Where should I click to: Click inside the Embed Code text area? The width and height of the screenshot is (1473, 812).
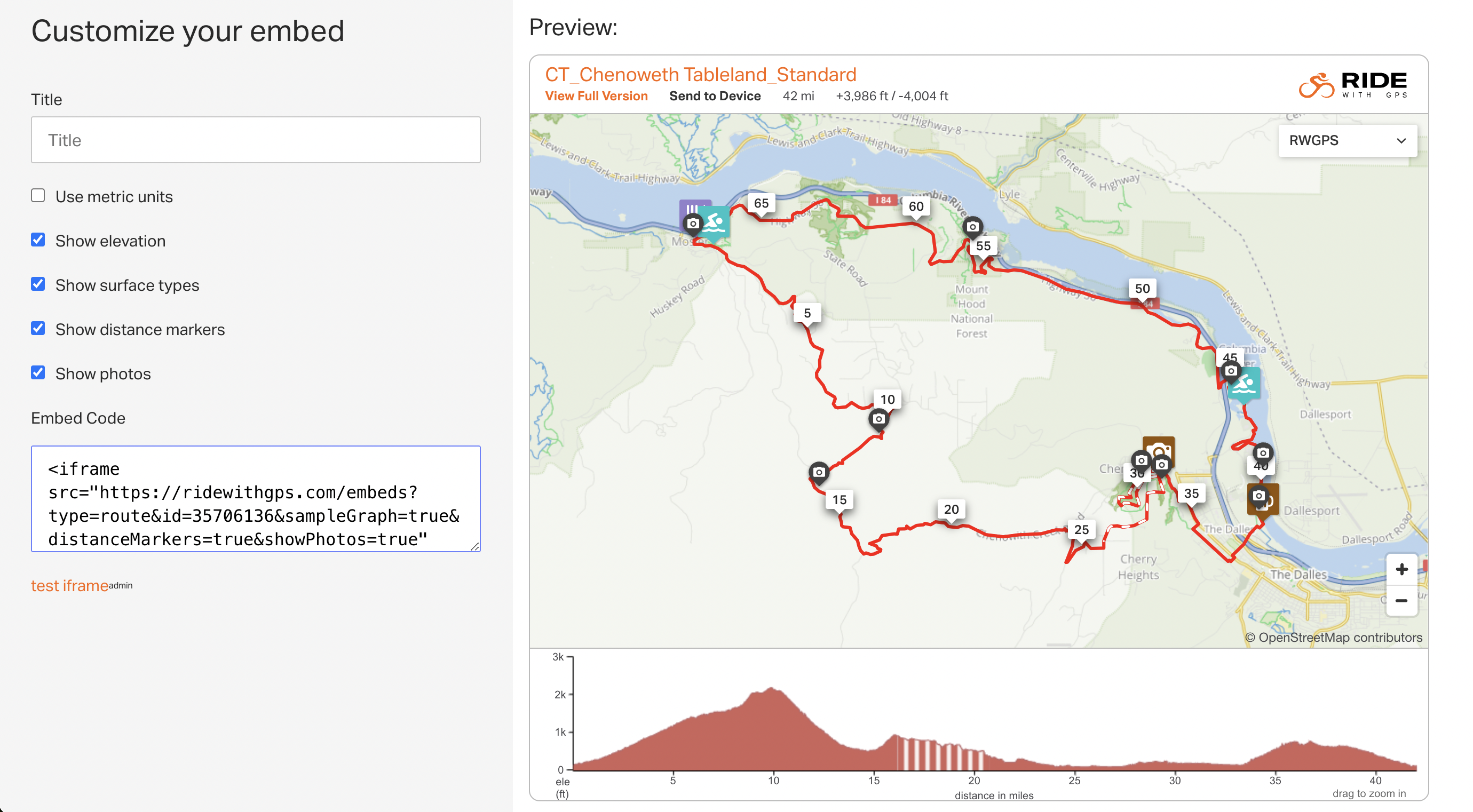(x=256, y=499)
